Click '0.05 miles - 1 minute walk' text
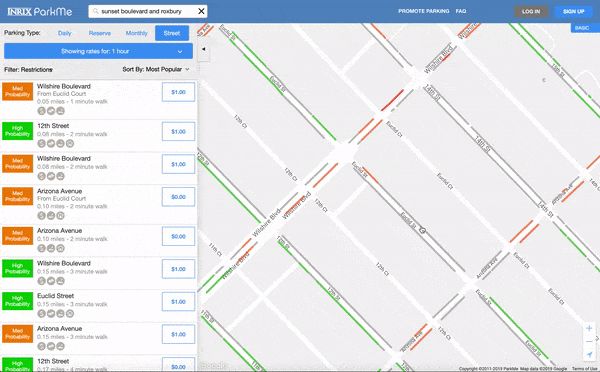The width and height of the screenshot is (600, 372). [x=72, y=101]
